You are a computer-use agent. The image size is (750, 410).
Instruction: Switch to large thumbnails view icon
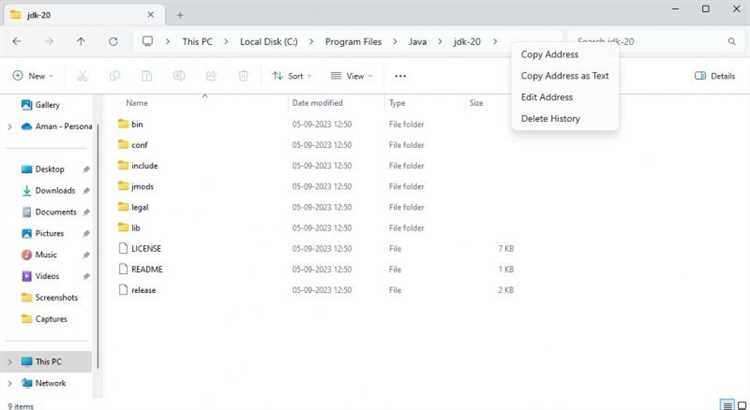(742, 405)
